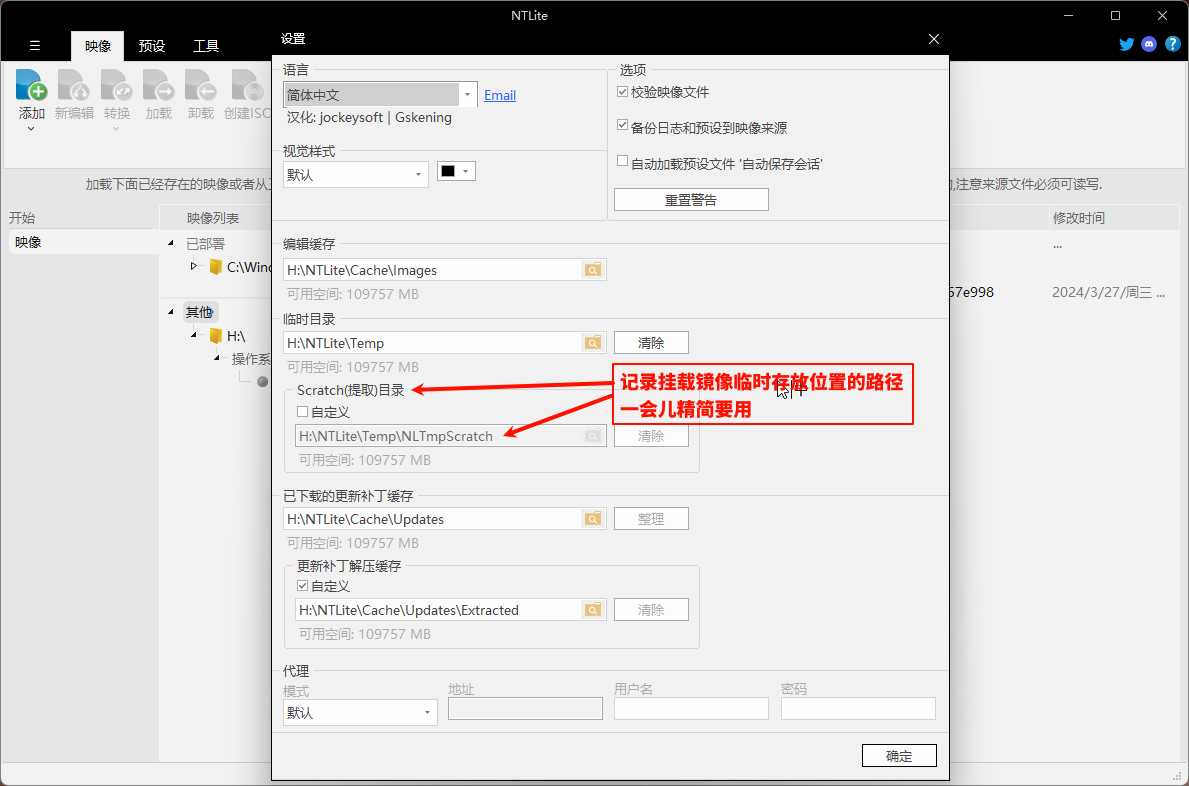Open the visual style dropdown showing 默认
This screenshot has width=1189, height=786.
point(356,174)
